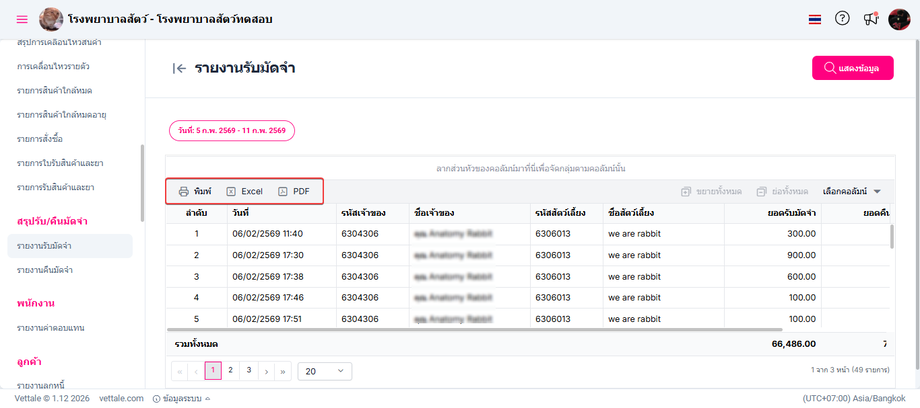Click the table horizontal scrollbar

(x=475, y=330)
